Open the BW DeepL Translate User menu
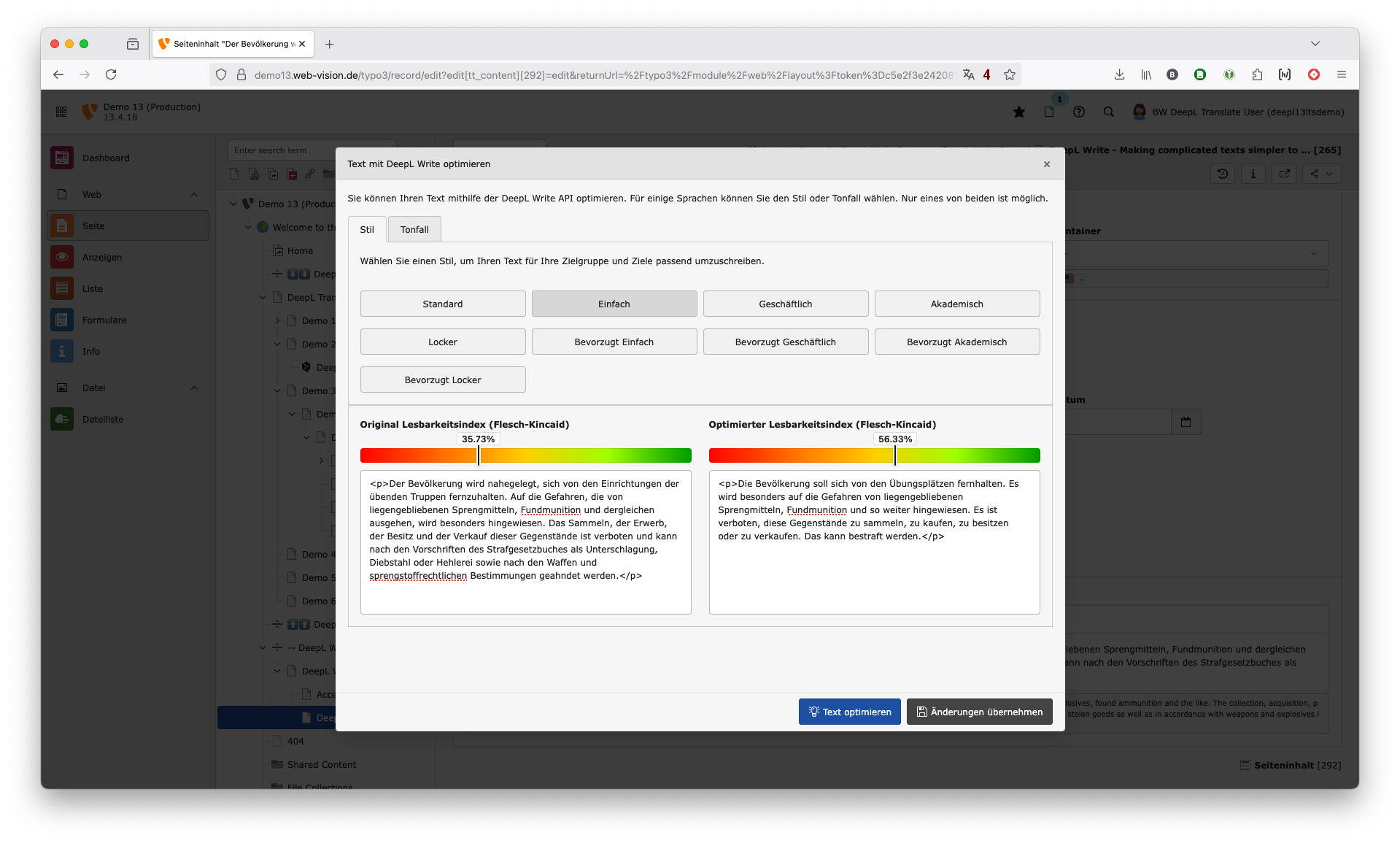The width and height of the screenshot is (1400, 843). 1238,112
